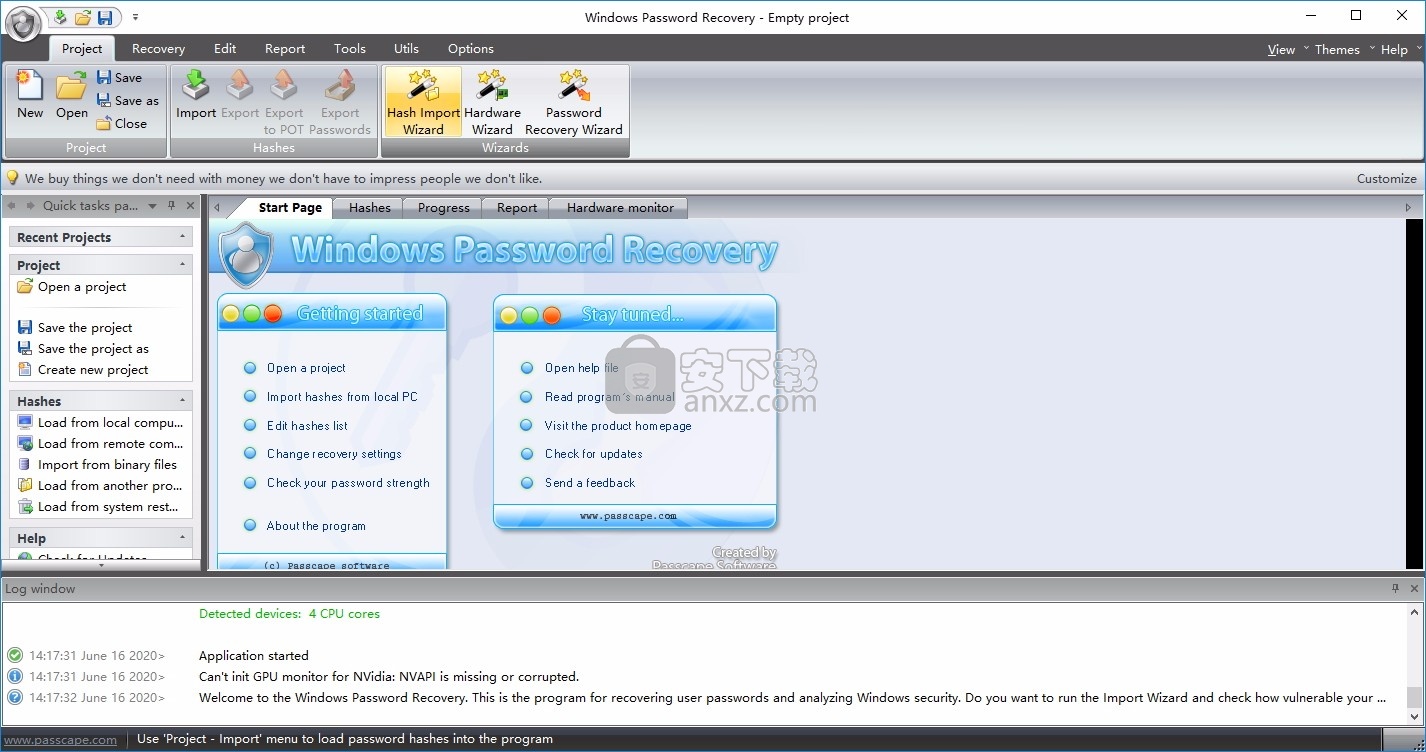Switch to the Progress document tab
The width and height of the screenshot is (1426, 752).
click(x=443, y=207)
